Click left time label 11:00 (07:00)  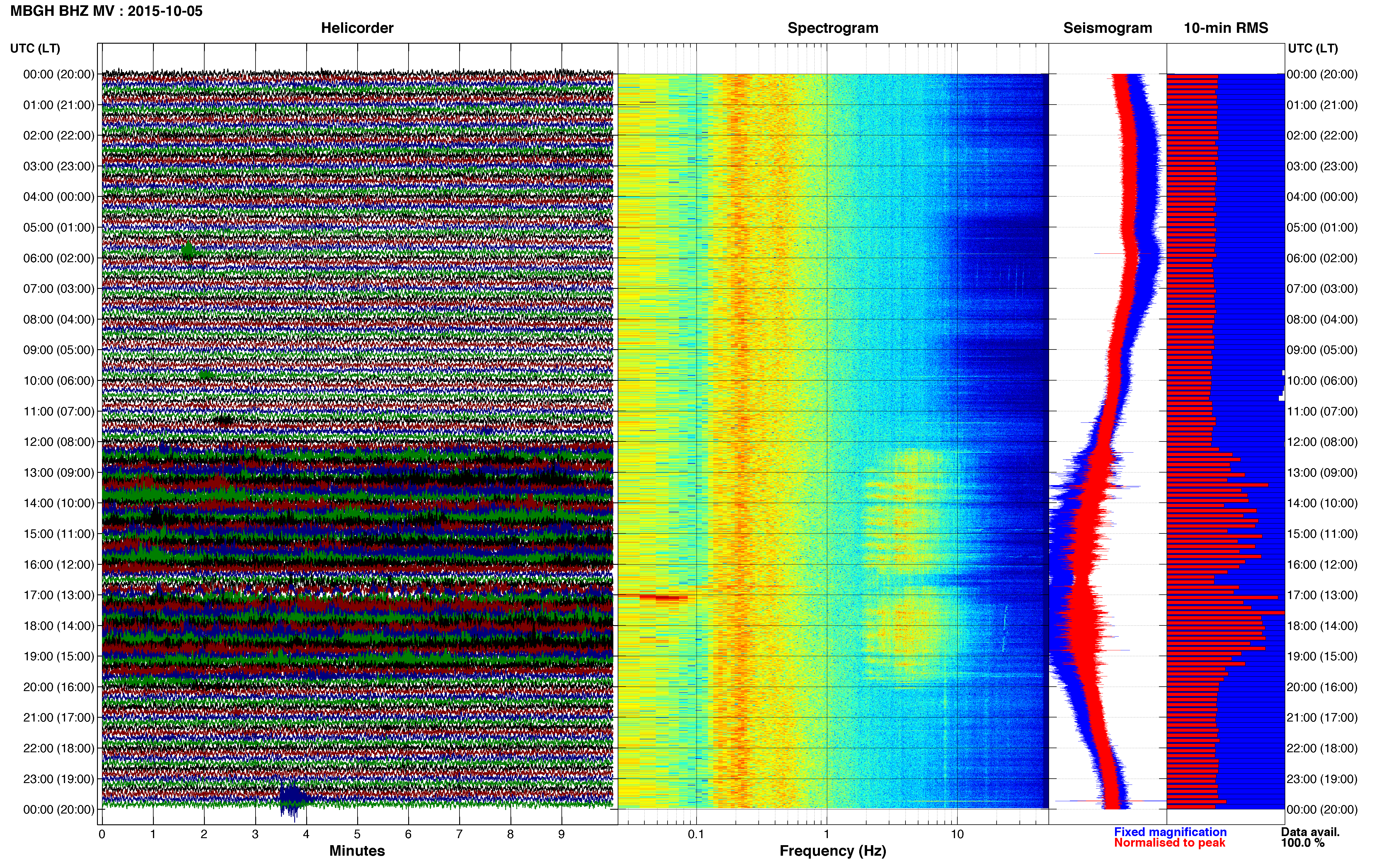point(59,412)
